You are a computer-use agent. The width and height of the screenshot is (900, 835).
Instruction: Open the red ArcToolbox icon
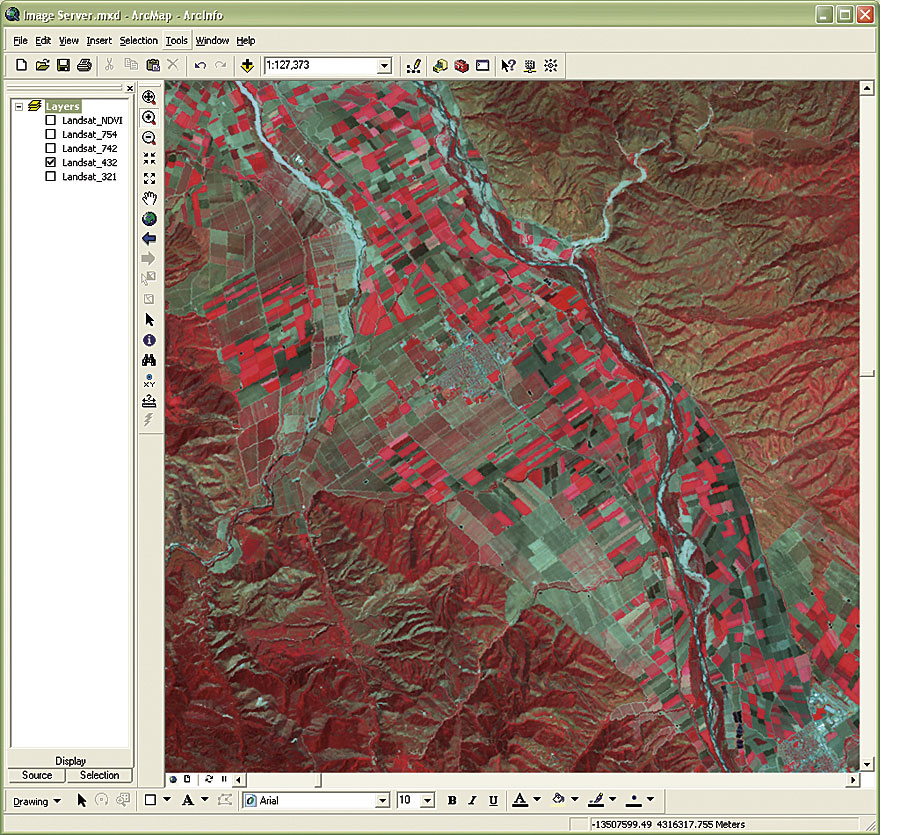461,66
